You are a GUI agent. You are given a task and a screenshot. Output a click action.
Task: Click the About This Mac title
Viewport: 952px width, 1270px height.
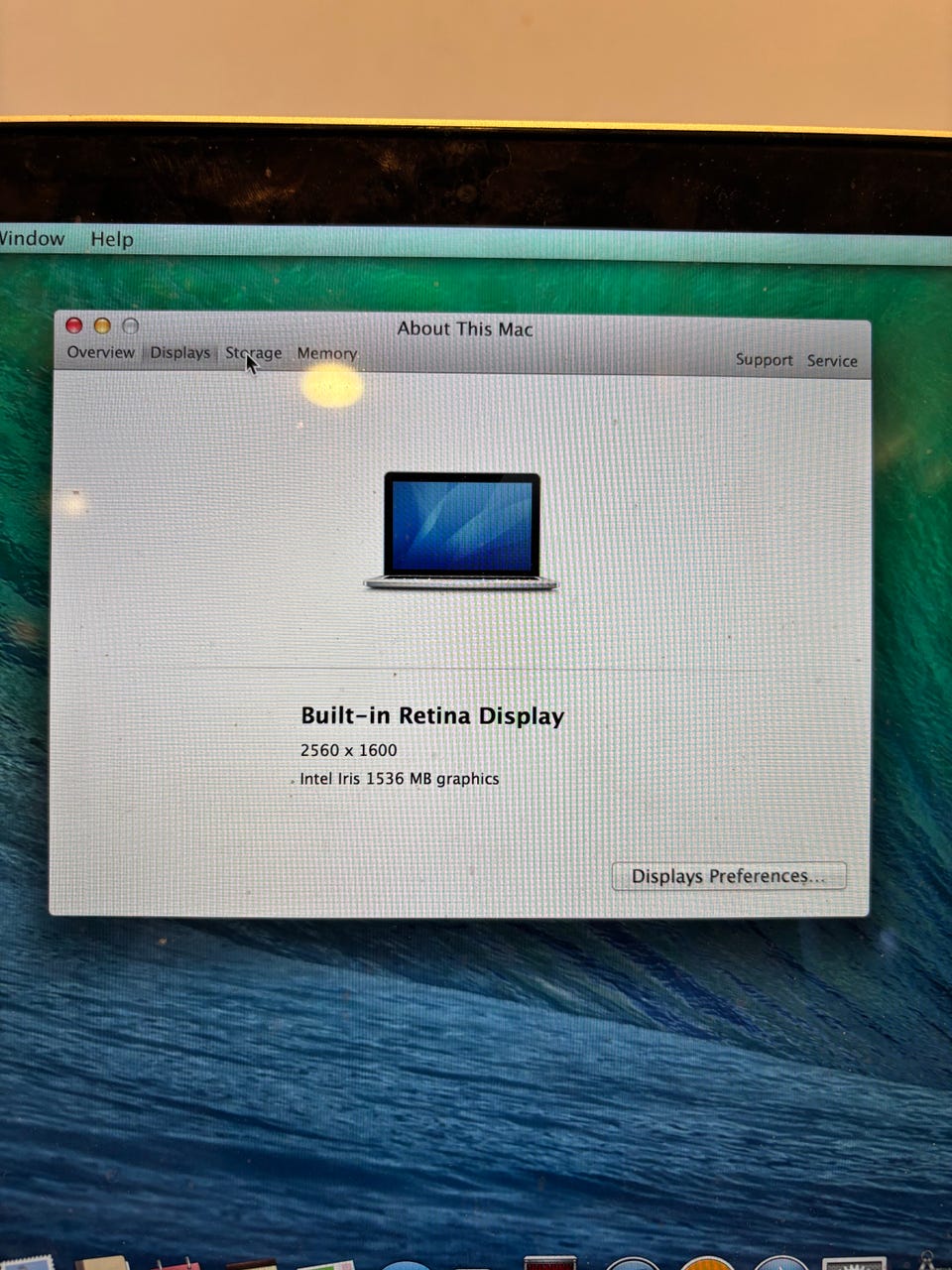coord(465,328)
